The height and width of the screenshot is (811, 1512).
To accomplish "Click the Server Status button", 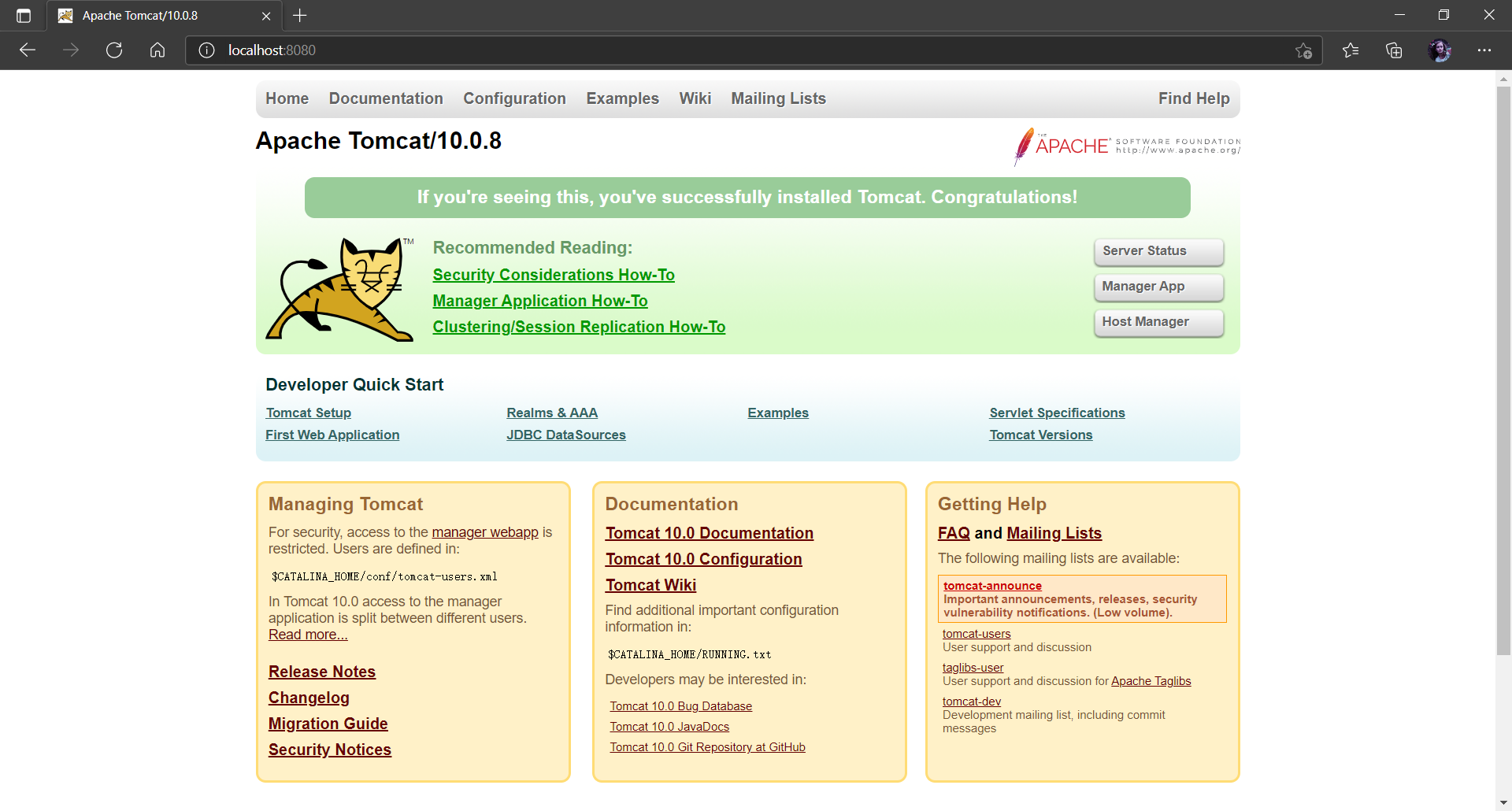I will 1158,251.
